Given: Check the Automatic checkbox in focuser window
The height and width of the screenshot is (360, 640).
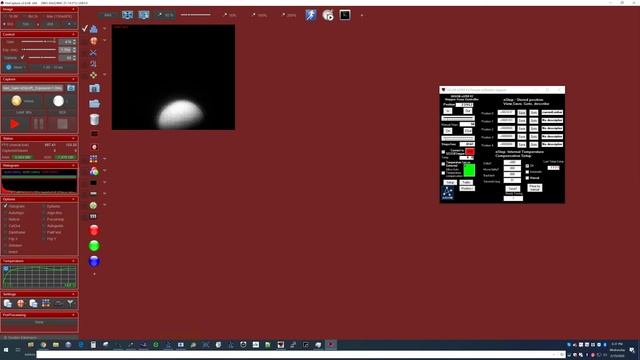Looking at the screenshot, I should (x=527, y=172).
